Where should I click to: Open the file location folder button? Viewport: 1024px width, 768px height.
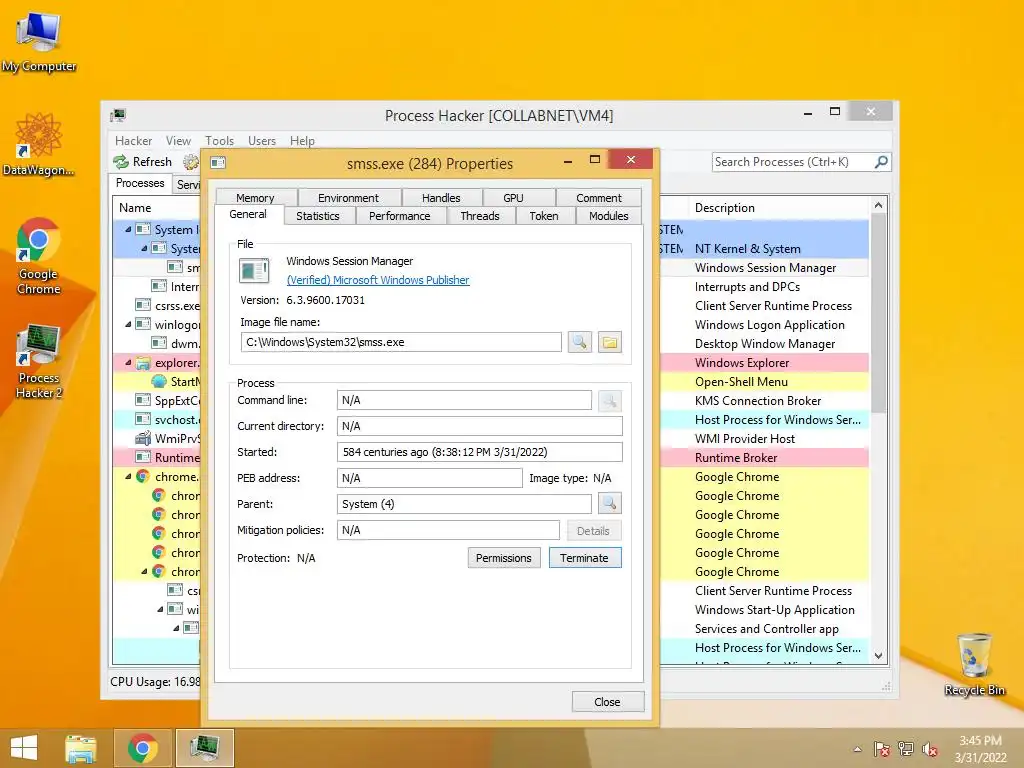tap(609, 342)
